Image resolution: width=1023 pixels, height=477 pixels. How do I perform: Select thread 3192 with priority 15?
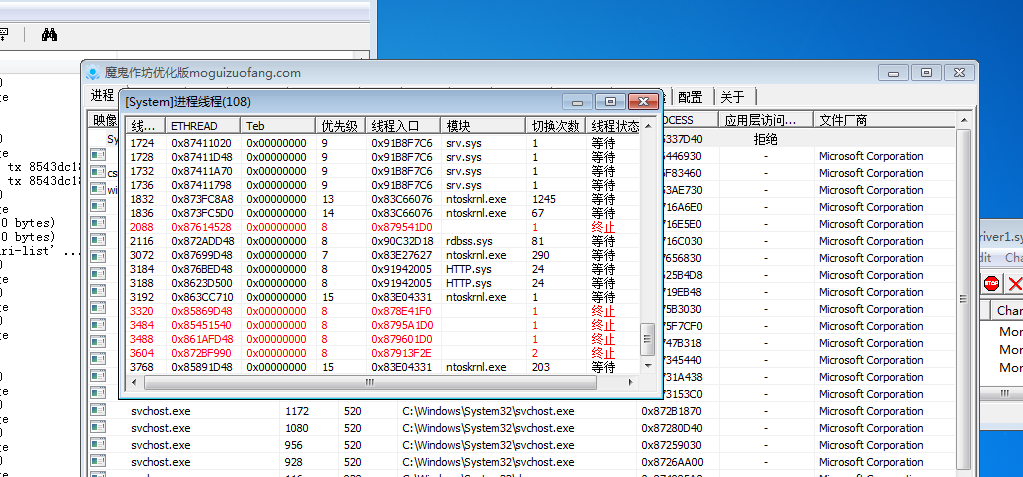tap(384, 297)
